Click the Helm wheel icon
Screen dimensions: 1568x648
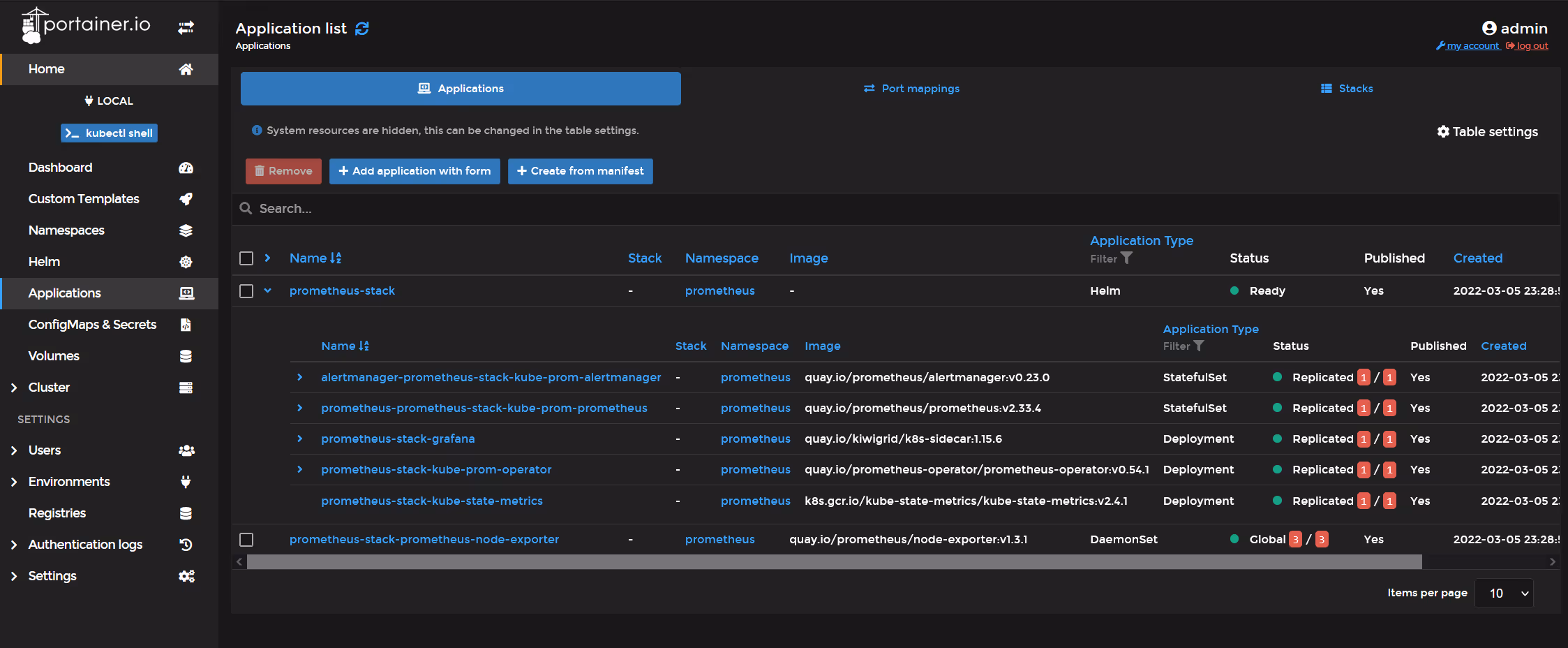186,262
